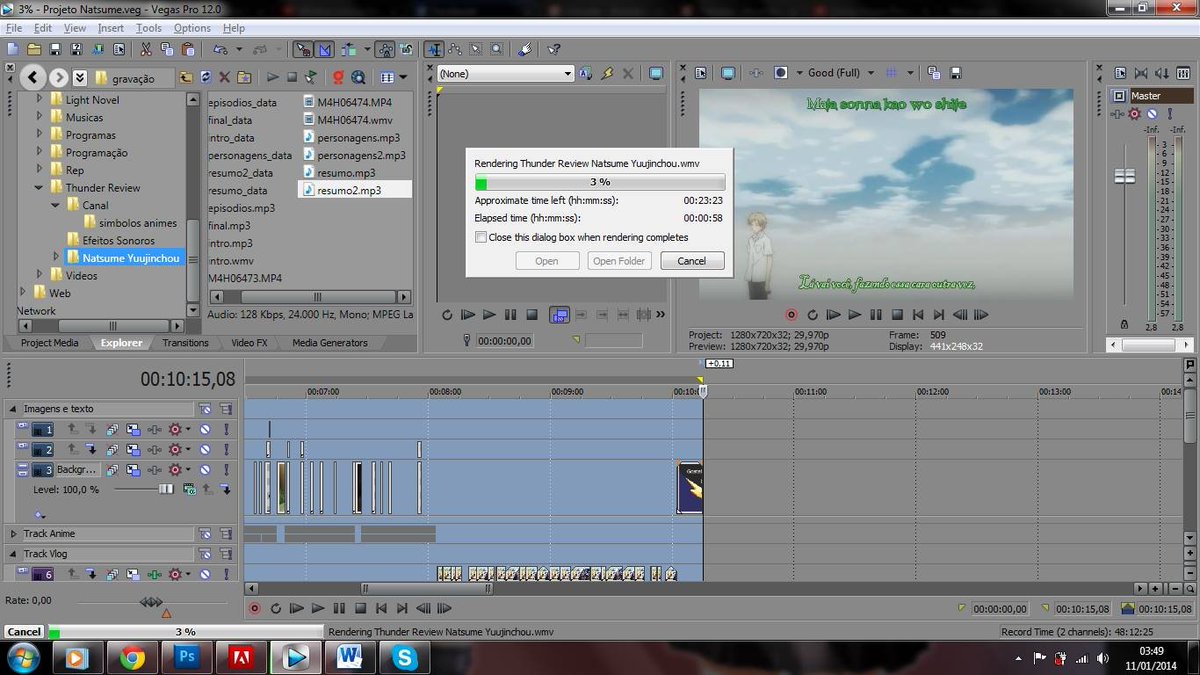Screen dimensions: 1200x675
Task: Select the Zoom edit tool magnifier
Action: tap(496, 48)
